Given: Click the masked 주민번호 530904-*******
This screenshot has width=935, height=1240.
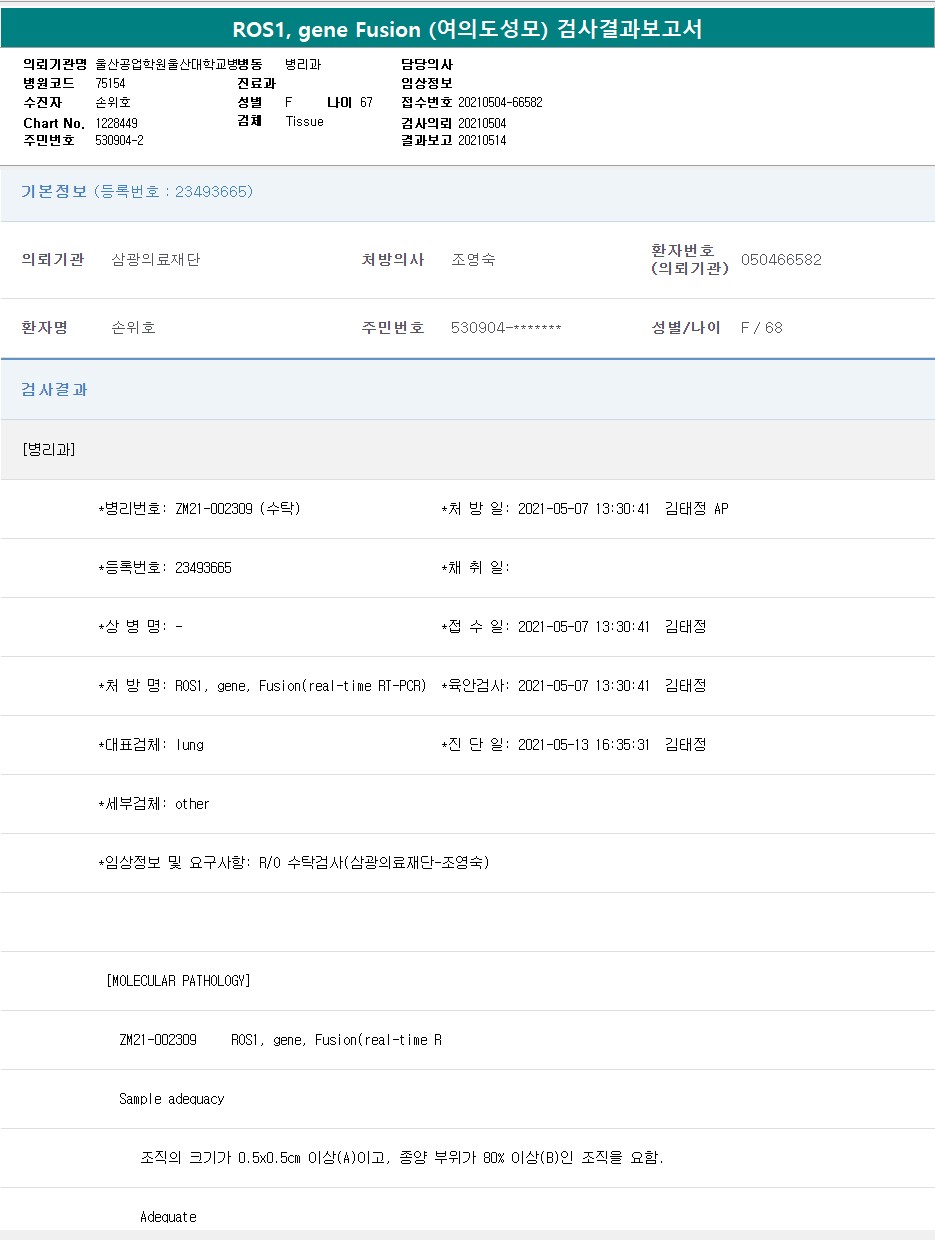Looking at the screenshot, I should tap(506, 328).
